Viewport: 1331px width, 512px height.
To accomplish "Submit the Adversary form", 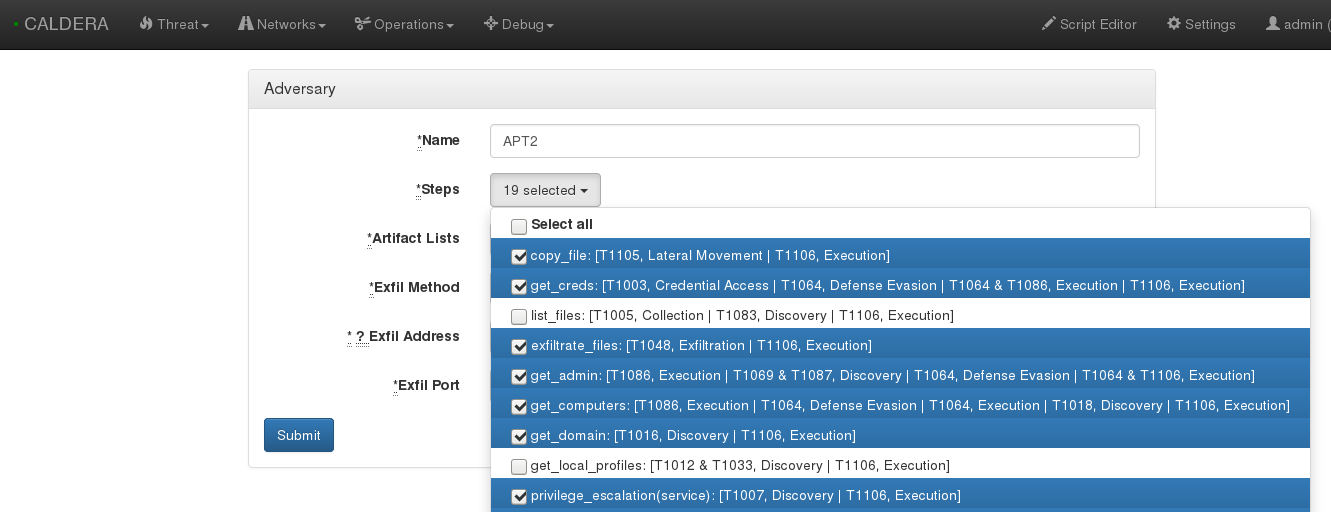I will pyautogui.click(x=299, y=435).
